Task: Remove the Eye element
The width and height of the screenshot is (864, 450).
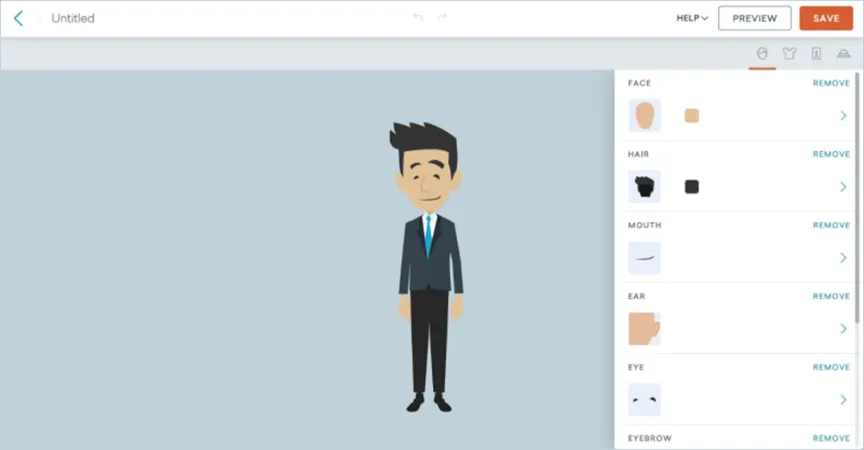Action: pos(831,367)
